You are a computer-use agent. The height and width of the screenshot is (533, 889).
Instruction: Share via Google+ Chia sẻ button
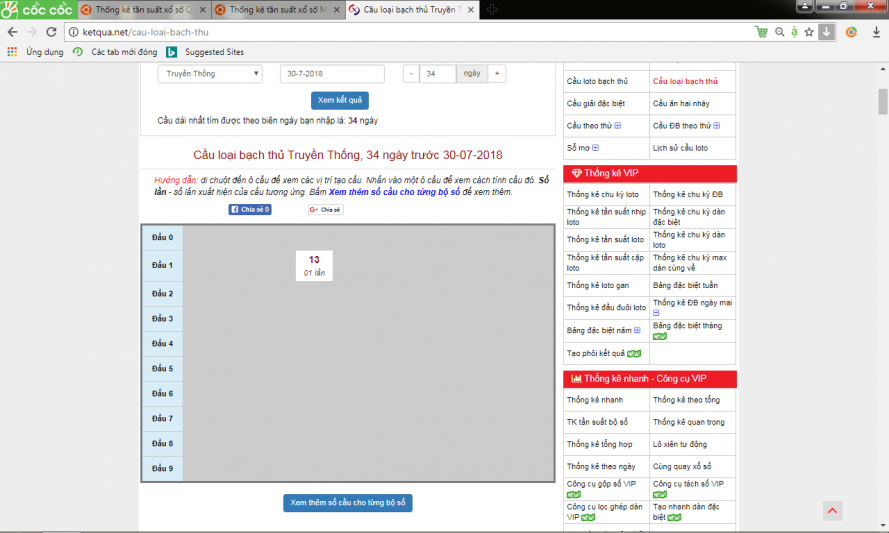pyautogui.click(x=325, y=210)
